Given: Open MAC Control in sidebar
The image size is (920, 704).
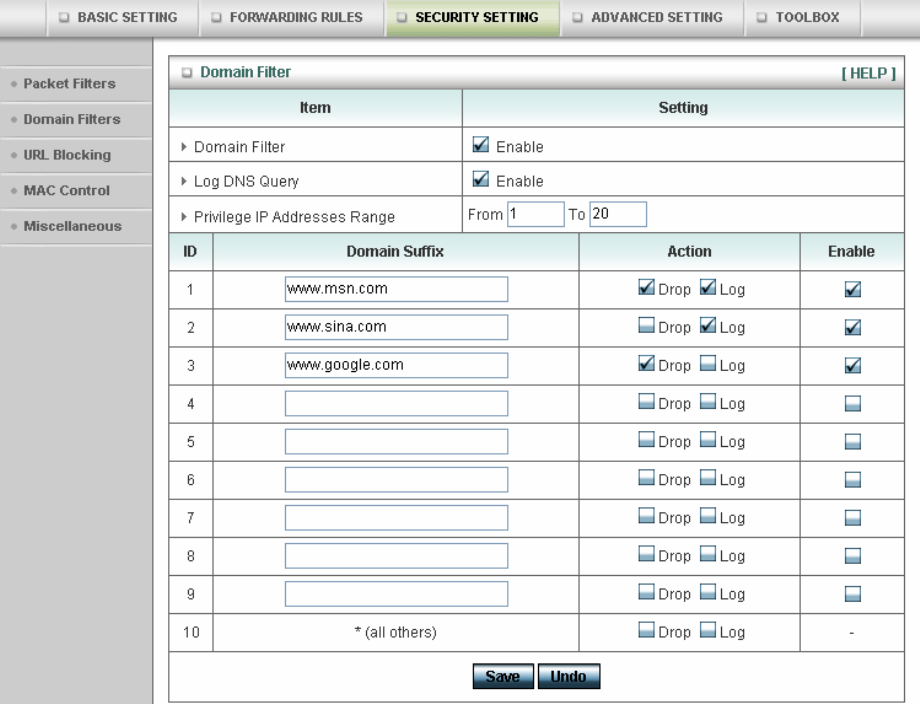Looking at the screenshot, I should (66, 191).
